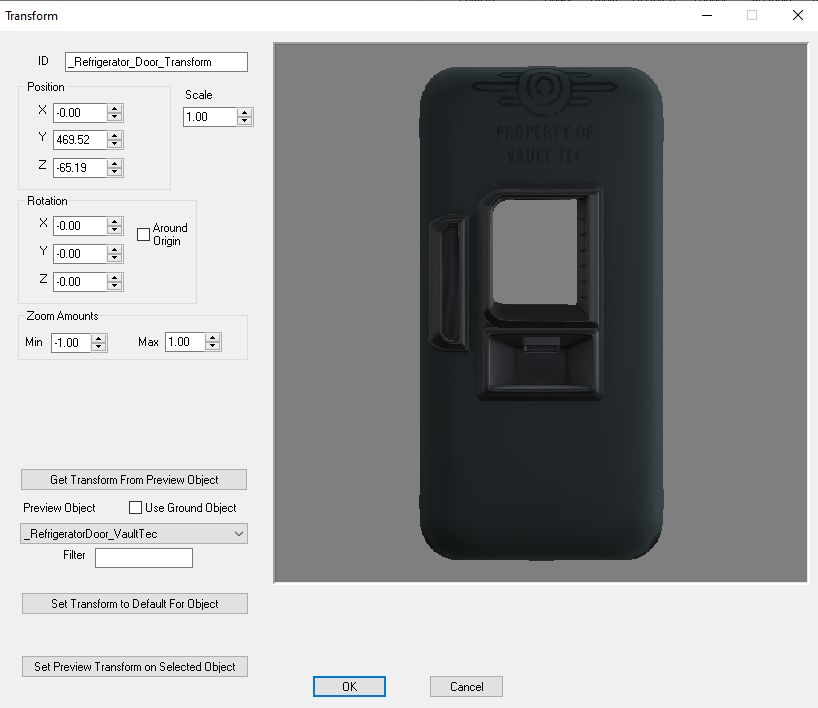
Task: Click Set Transform to Default For Object
Action: tap(135, 604)
